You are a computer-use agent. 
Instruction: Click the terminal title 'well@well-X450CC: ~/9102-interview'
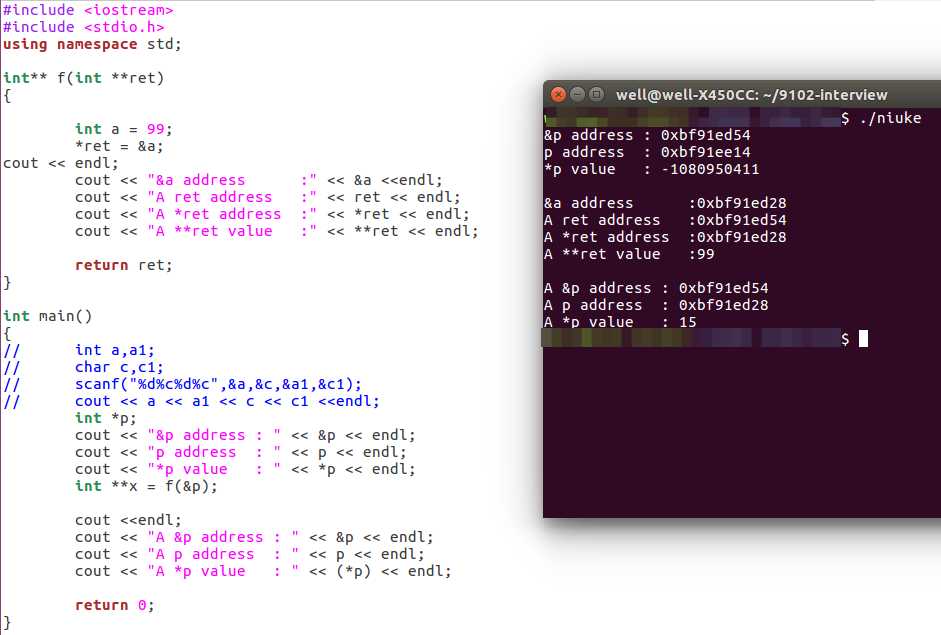coord(751,95)
